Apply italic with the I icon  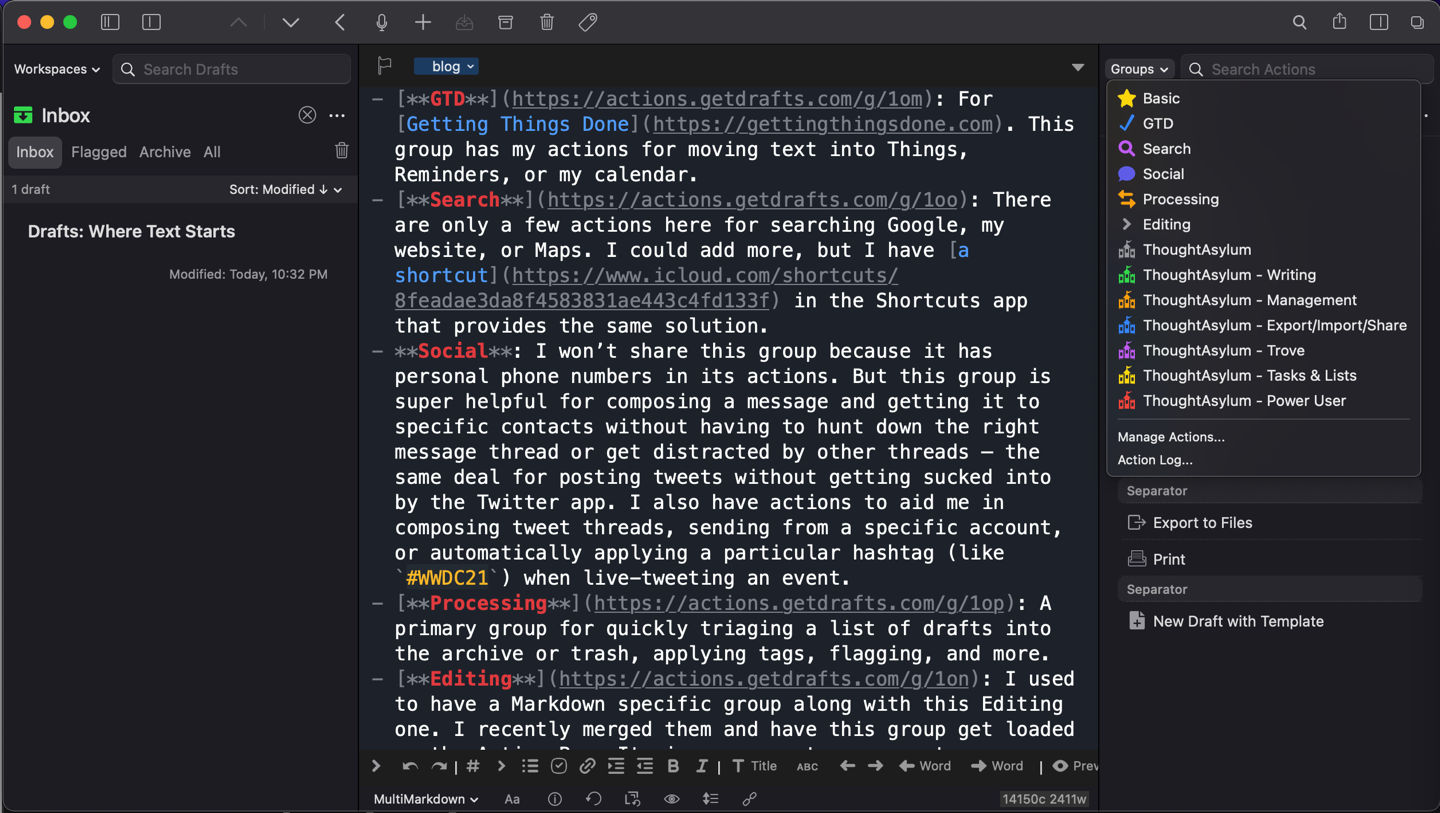(x=702, y=766)
